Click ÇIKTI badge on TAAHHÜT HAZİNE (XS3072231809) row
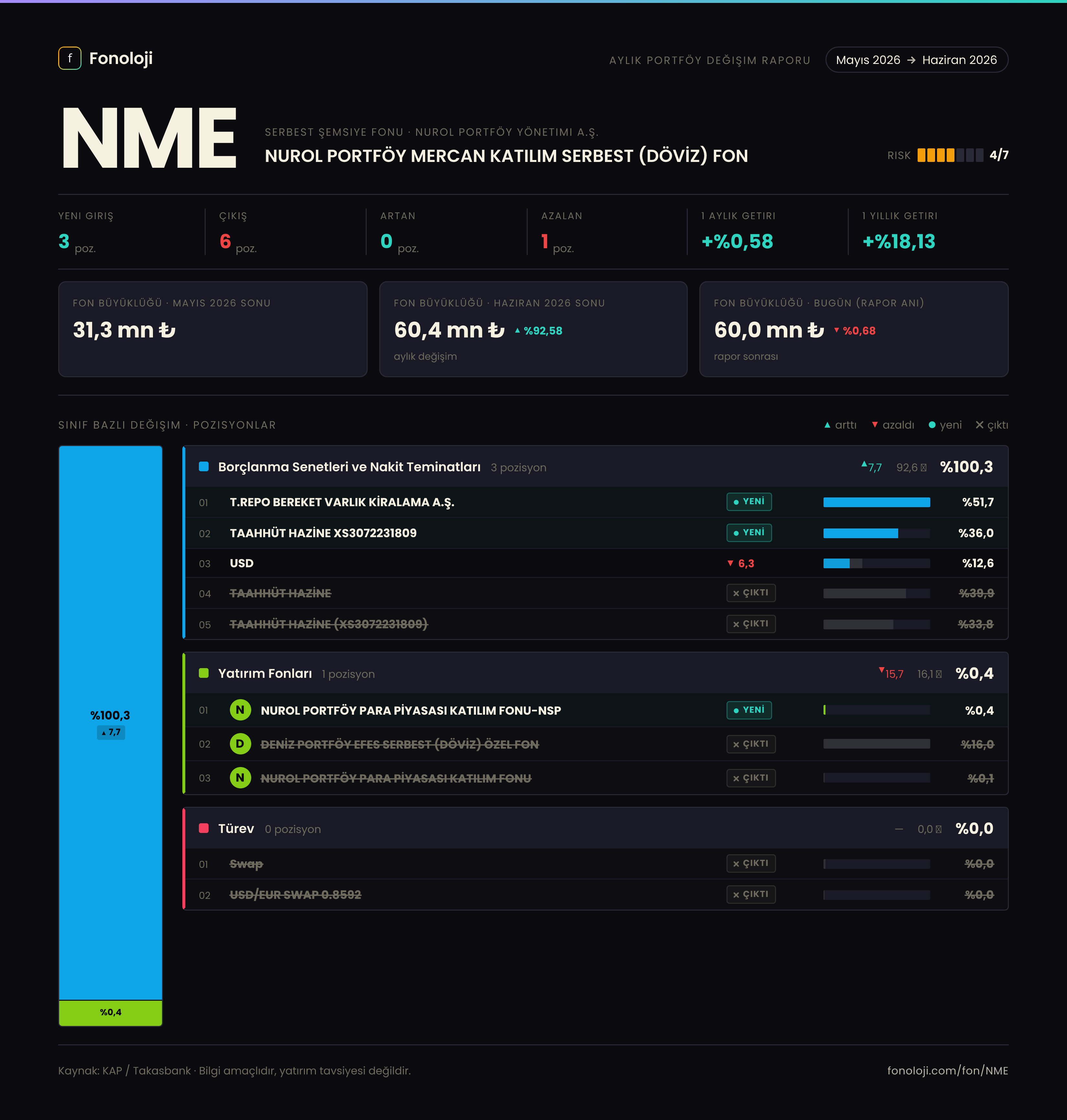Viewport: 1067px width, 1120px height. [751, 624]
